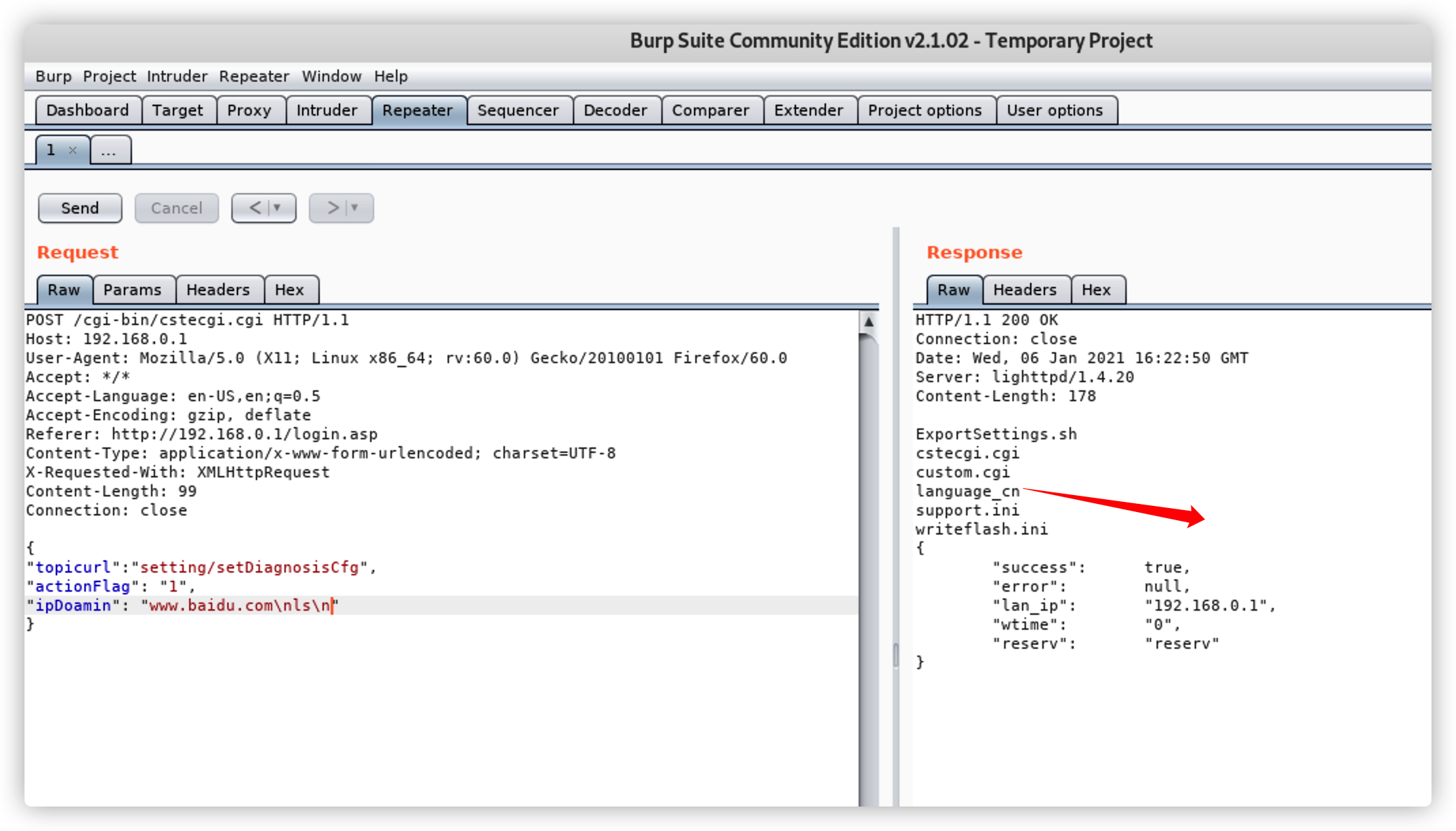Switch to the Response Headers tab
The width and height of the screenshot is (1456, 831).
1025,290
